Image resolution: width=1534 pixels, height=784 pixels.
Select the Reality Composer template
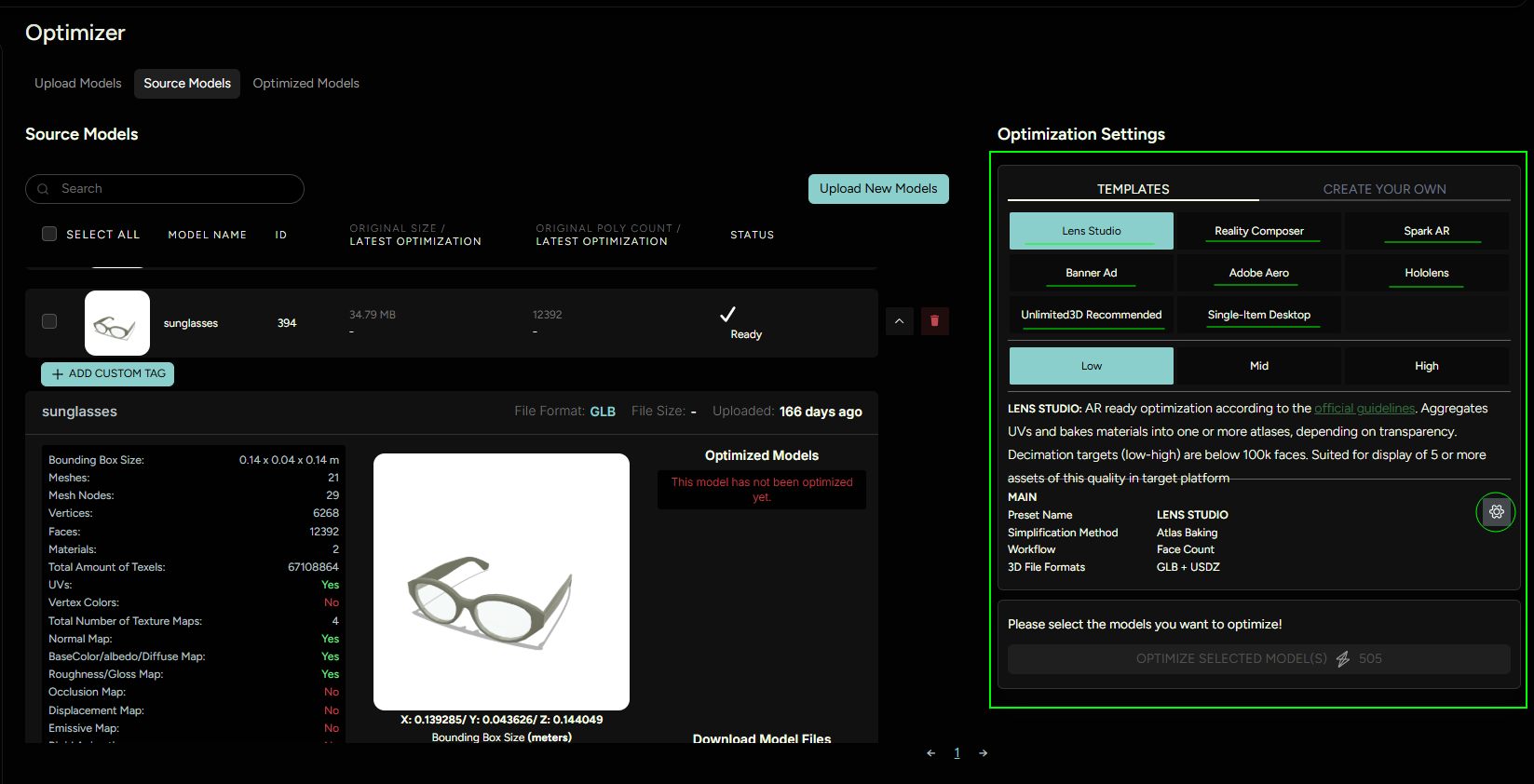click(x=1258, y=231)
